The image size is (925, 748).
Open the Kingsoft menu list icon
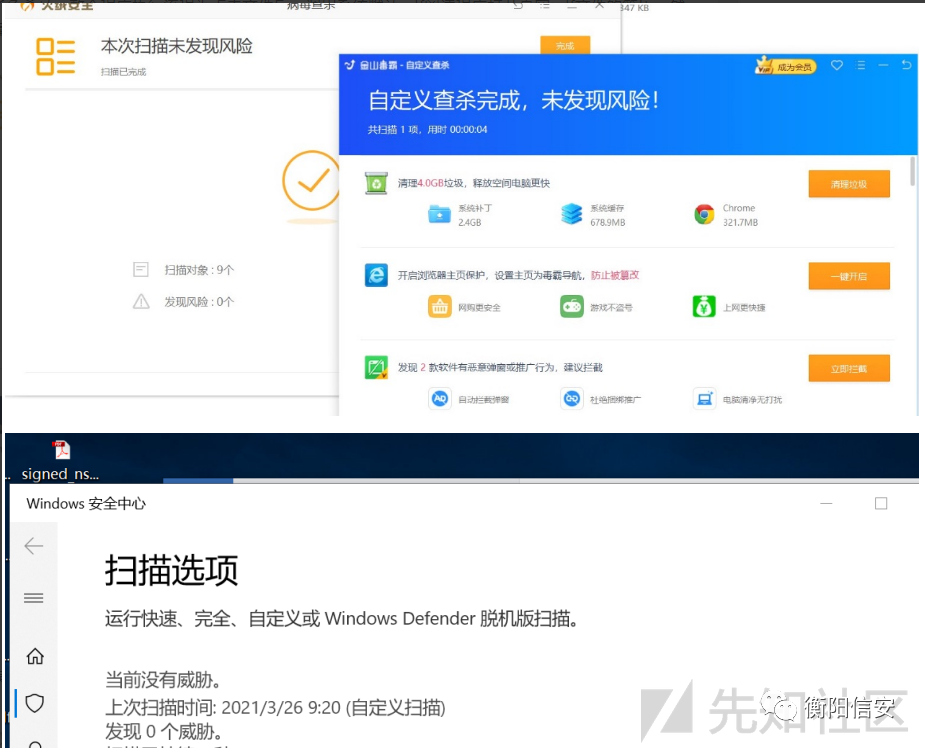pos(861,65)
